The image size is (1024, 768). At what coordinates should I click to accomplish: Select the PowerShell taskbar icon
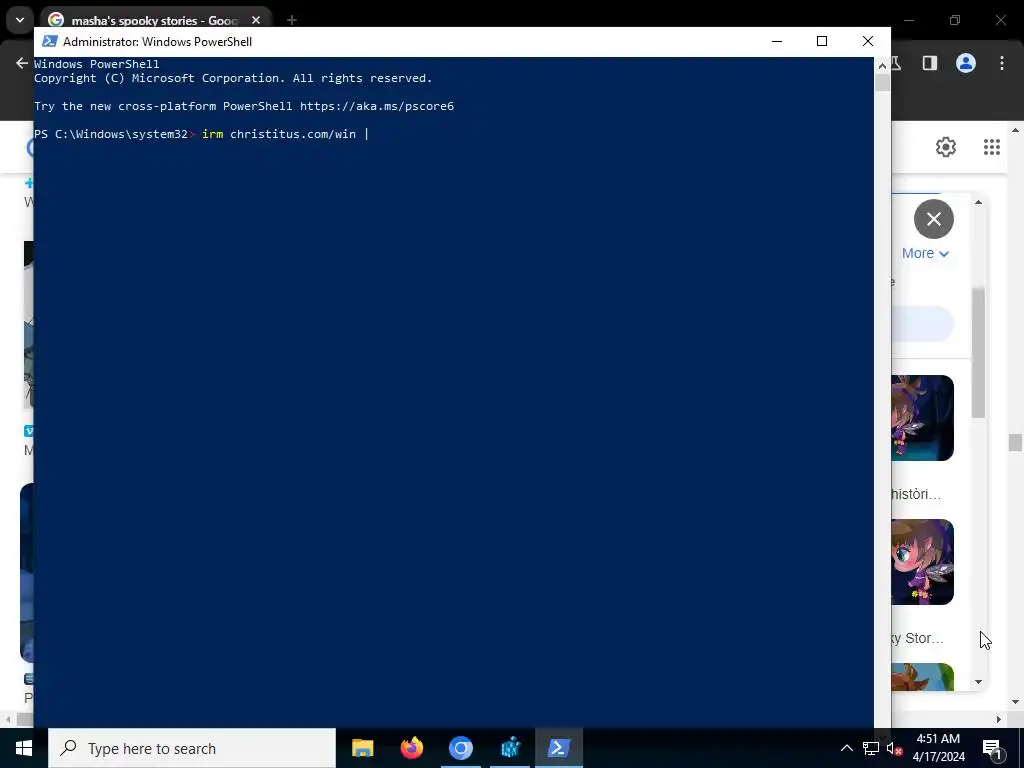coord(558,748)
